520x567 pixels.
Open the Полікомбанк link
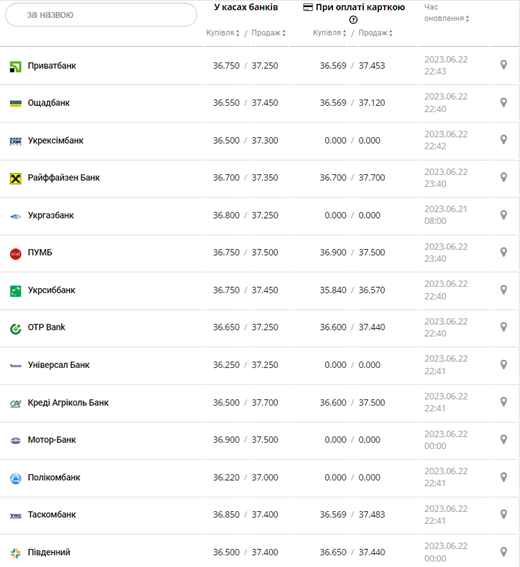54,477
